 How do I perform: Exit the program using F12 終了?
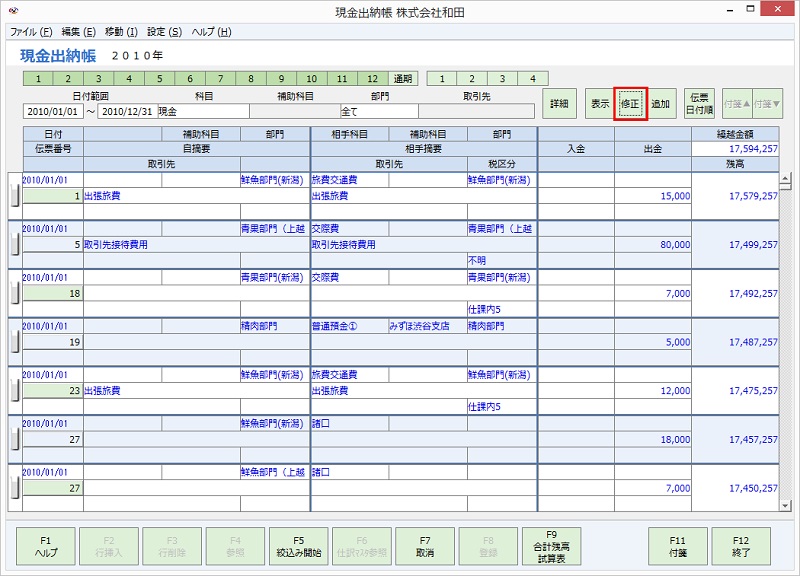[740, 545]
